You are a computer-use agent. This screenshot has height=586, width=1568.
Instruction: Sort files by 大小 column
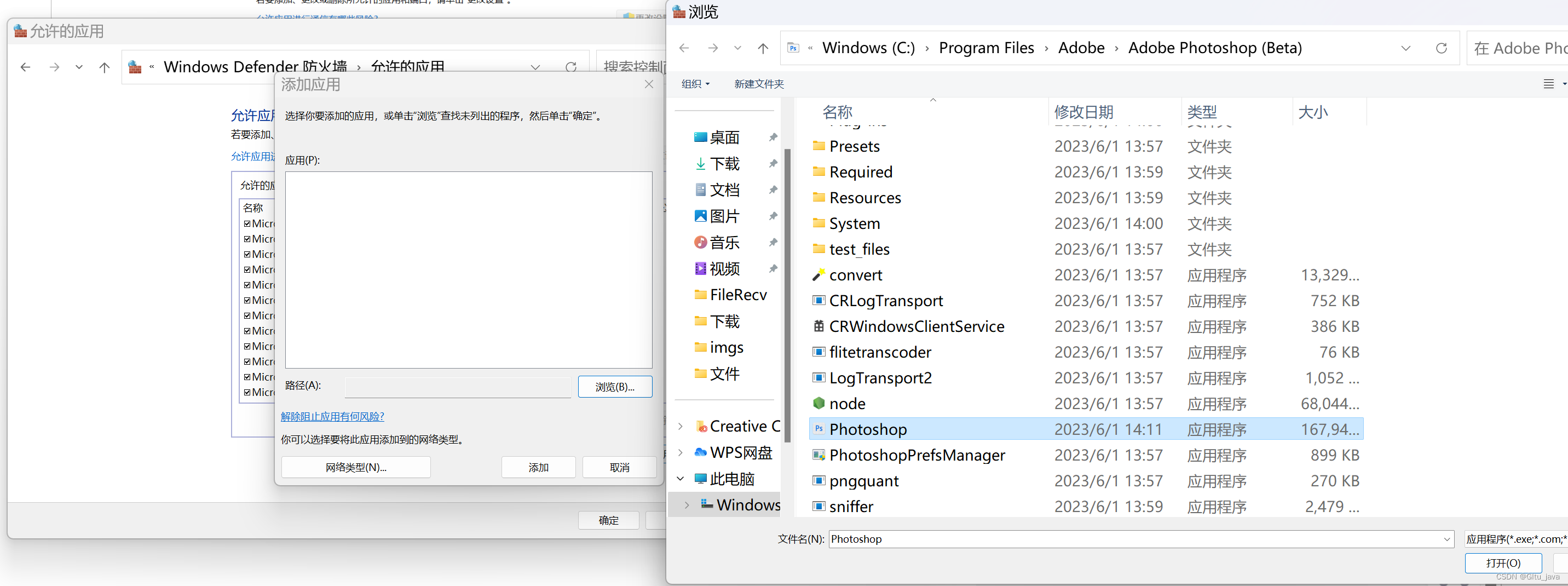coord(1313,112)
